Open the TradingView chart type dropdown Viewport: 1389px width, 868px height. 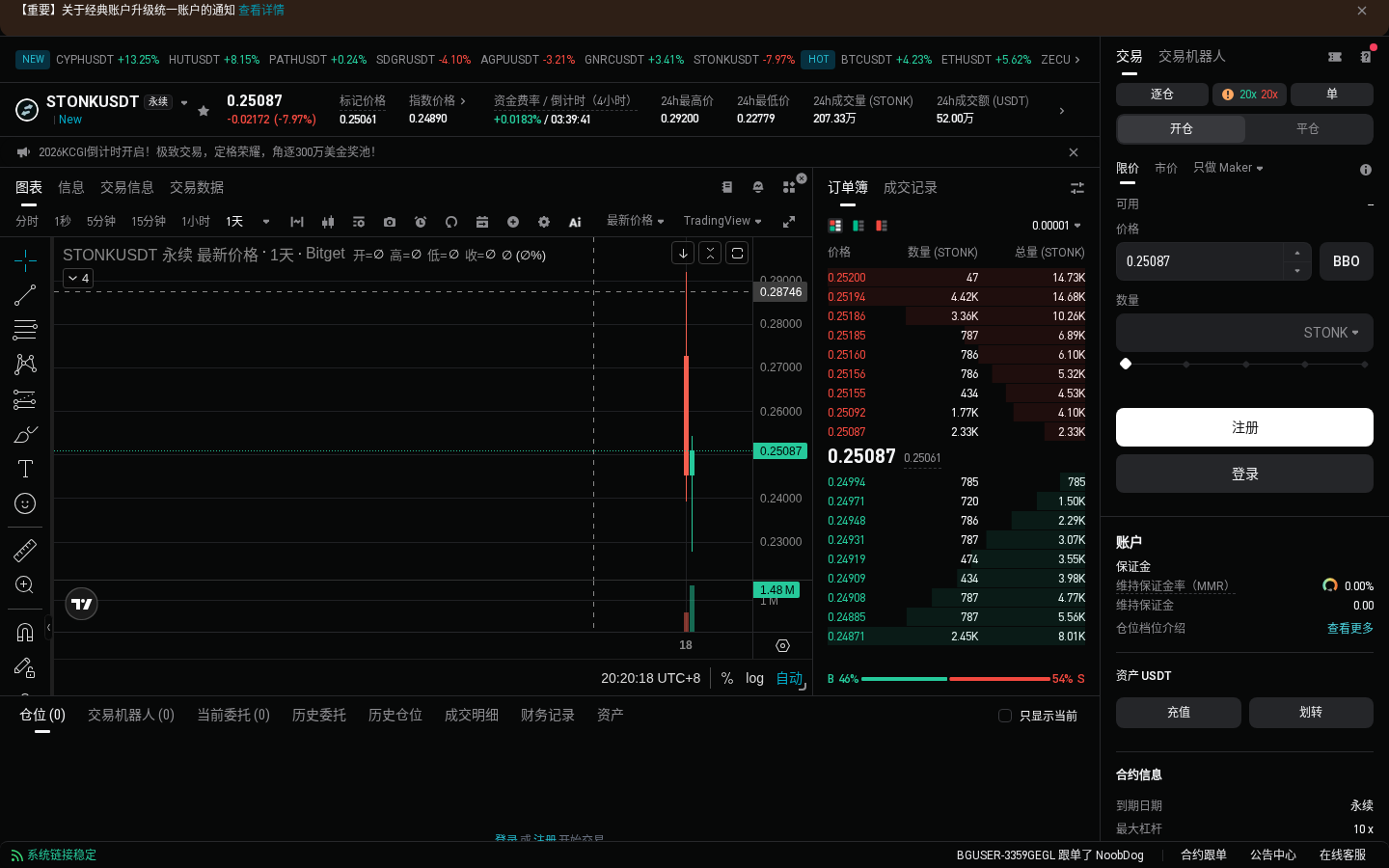tap(722, 221)
